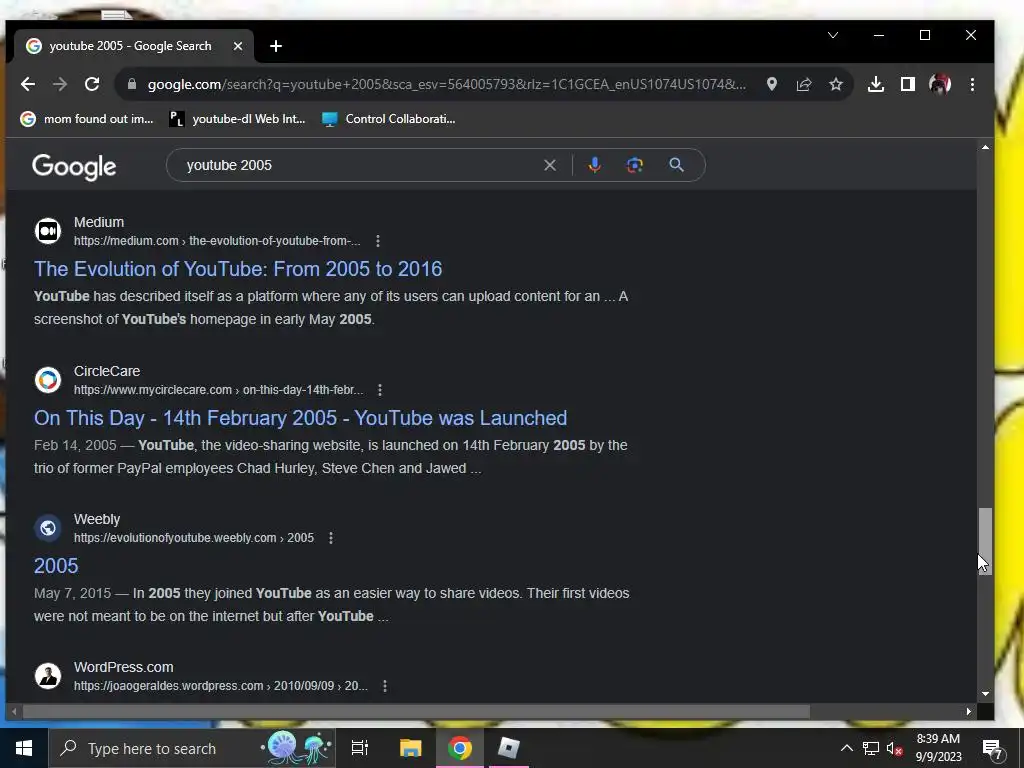1024x768 pixels.
Task: Start voice search microphone
Action: coord(594,165)
